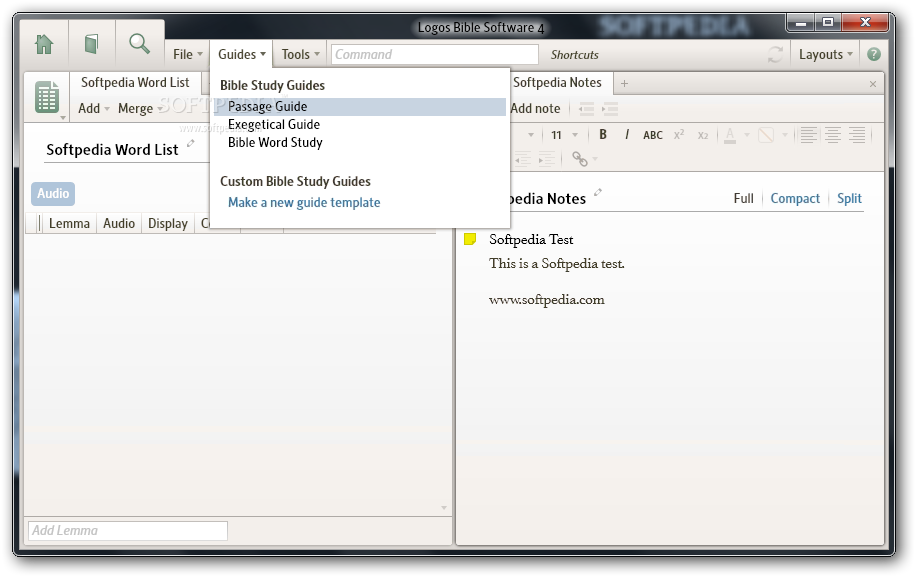
Task: Click the Softpedia Word List document title
Action: (112, 150)
